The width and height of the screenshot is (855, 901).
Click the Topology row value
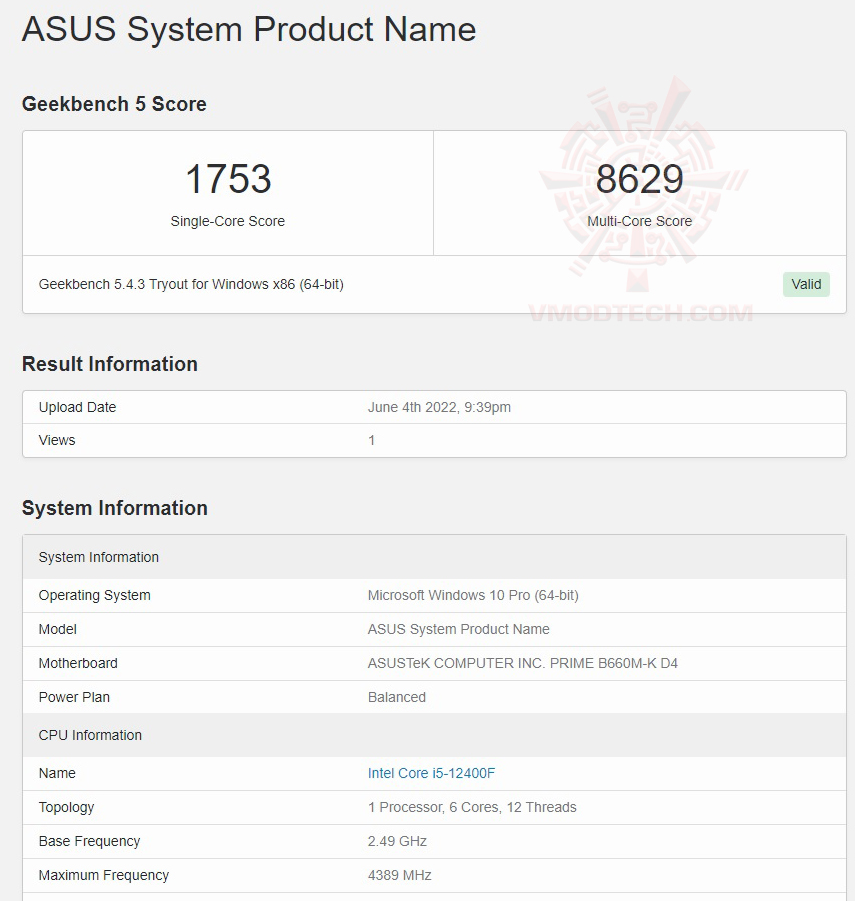pyautogui.click(x=471, y=807)
